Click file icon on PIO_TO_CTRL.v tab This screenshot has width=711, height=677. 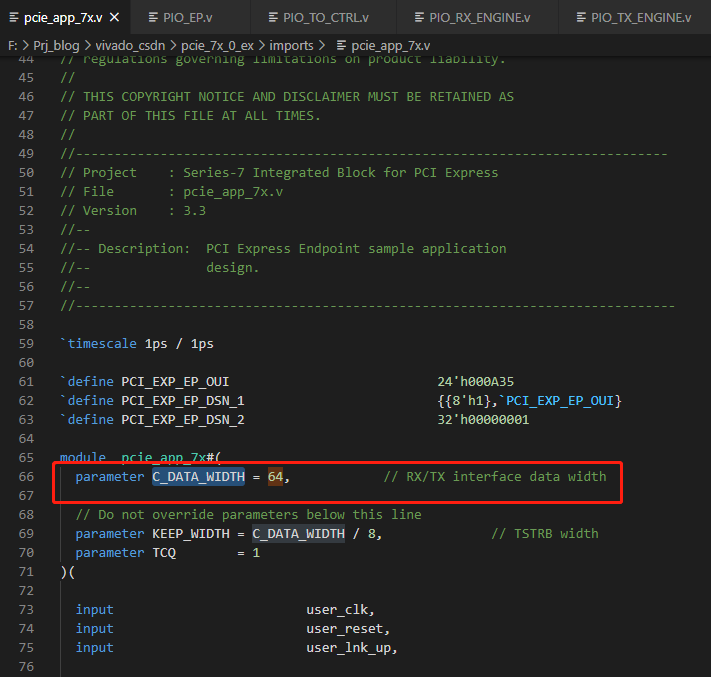[x=273, y=18]
